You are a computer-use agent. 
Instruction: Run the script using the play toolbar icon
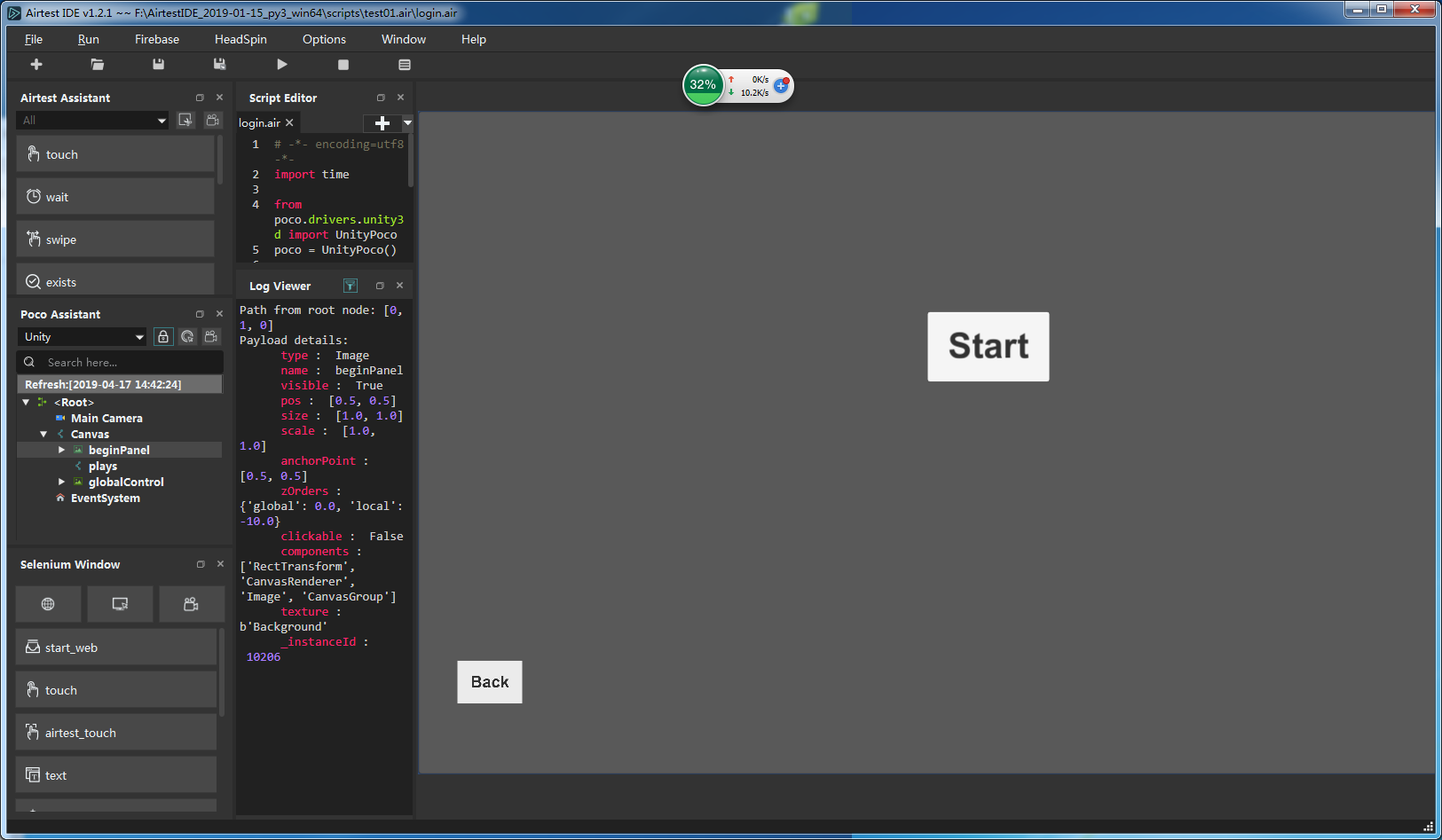coord(282,64)
